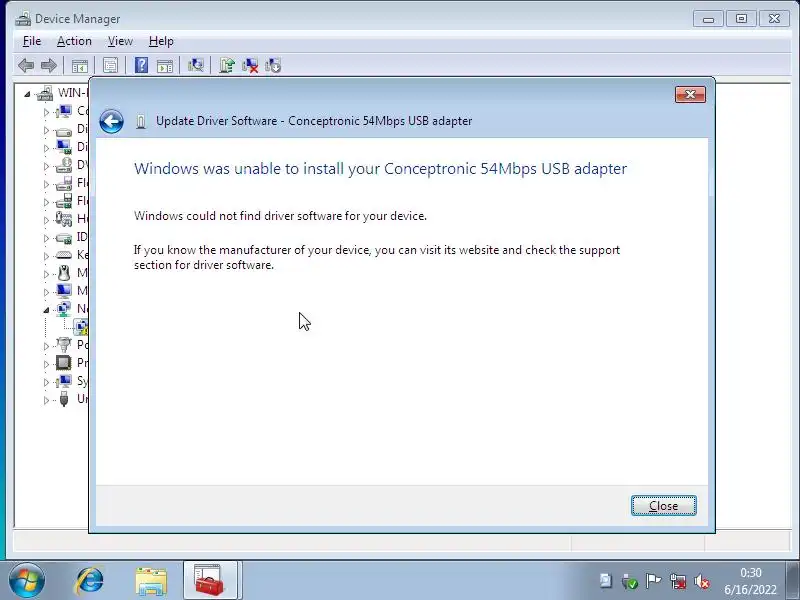Open Properties from the Device Manager toolbar
This screenshot has width=800, height=600.
[110, 65]
